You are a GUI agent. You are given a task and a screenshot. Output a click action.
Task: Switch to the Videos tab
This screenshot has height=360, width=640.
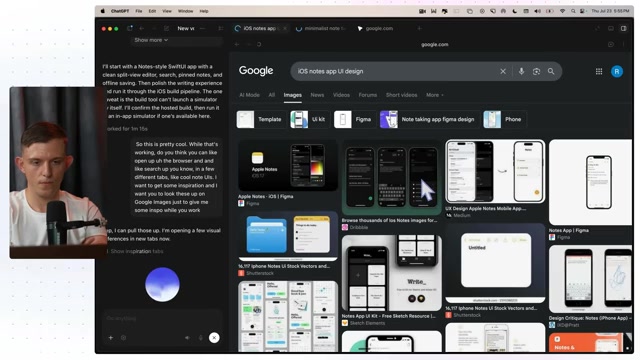341,95
